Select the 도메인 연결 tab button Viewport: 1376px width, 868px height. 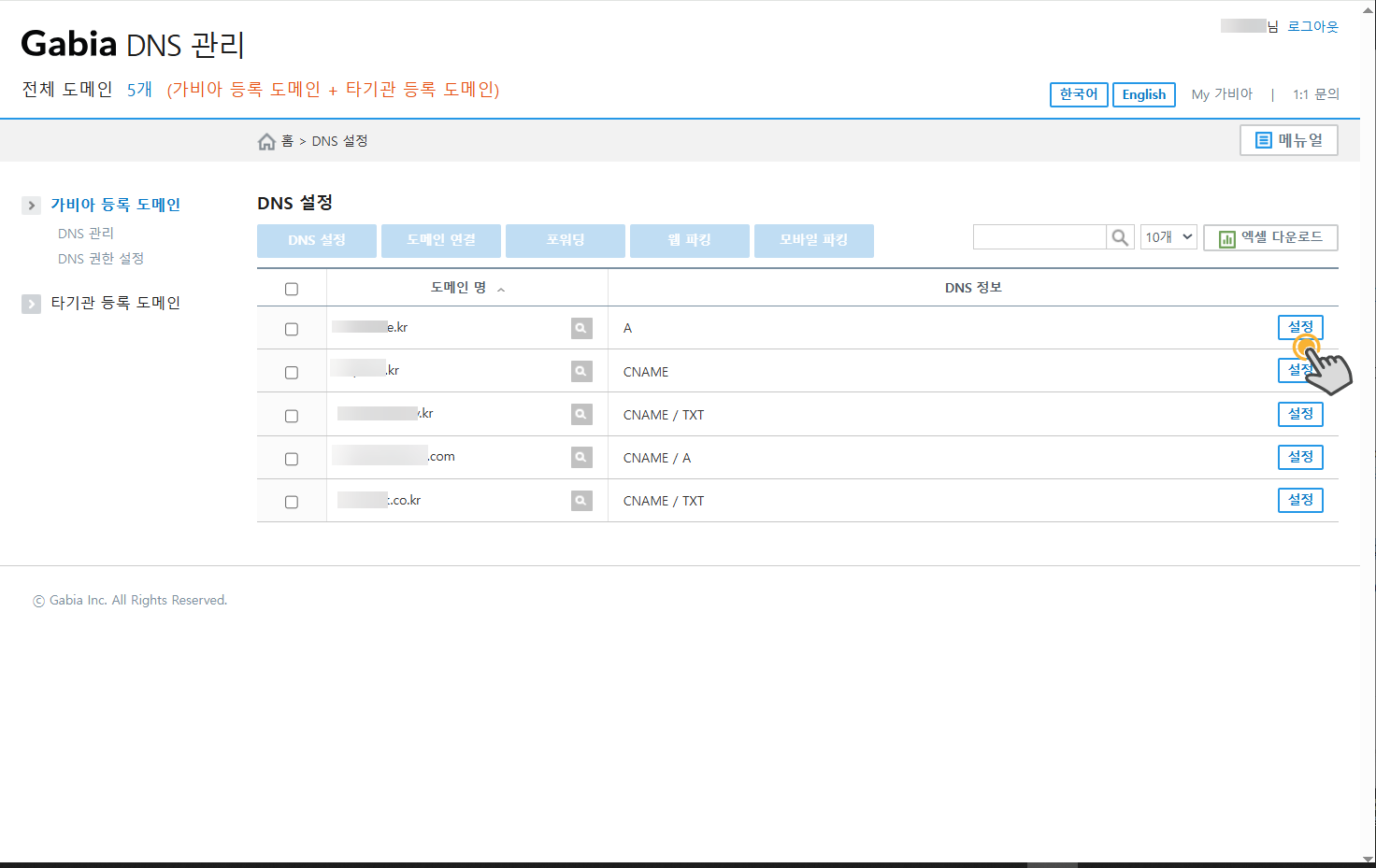441,240
